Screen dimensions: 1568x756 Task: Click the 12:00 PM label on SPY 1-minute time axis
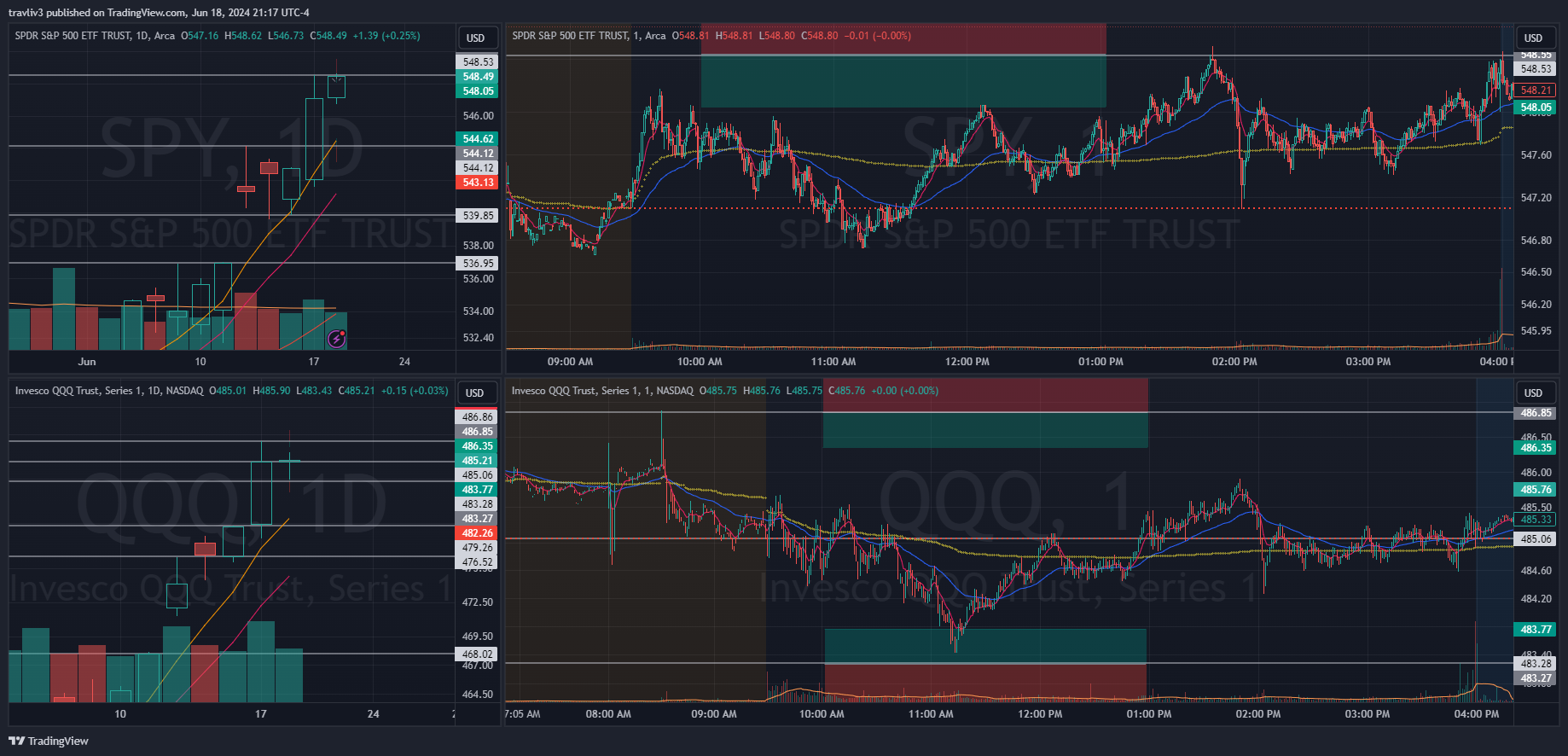[x=967, y=362]
